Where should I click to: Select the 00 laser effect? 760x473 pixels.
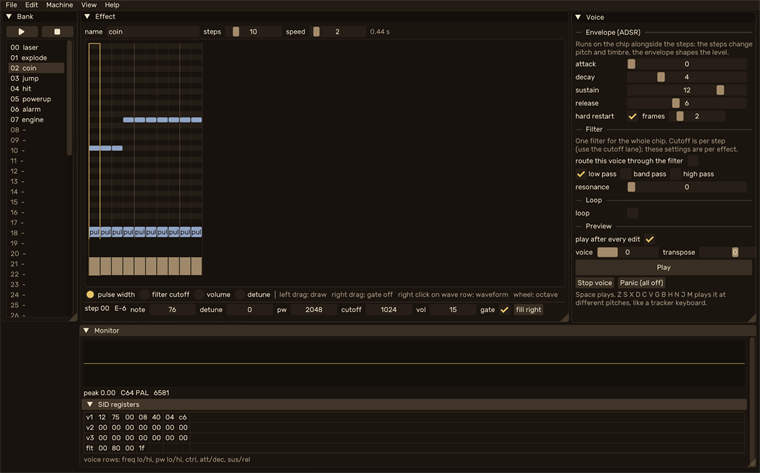pyautogui.click(x=36, y=47)
